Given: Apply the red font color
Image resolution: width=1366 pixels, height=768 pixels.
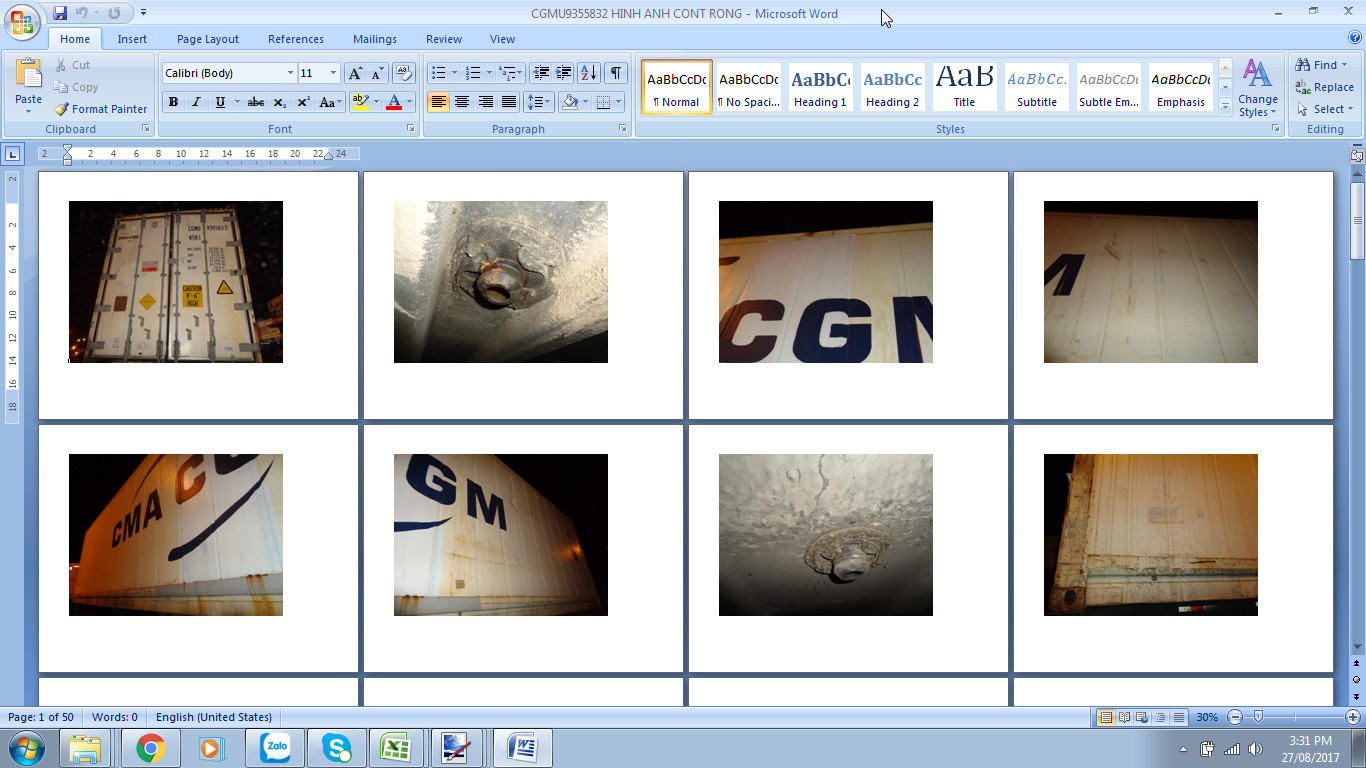Looking at the screenshot, I should (x=394, y=102).
